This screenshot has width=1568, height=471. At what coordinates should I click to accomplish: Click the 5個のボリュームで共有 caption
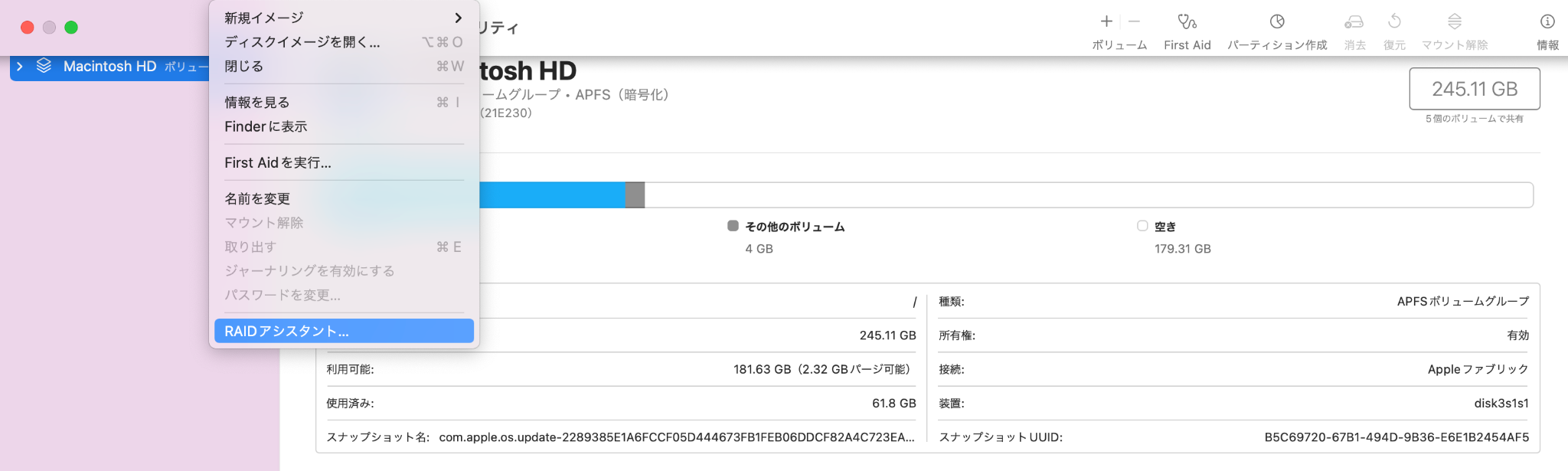point(1475,119)
